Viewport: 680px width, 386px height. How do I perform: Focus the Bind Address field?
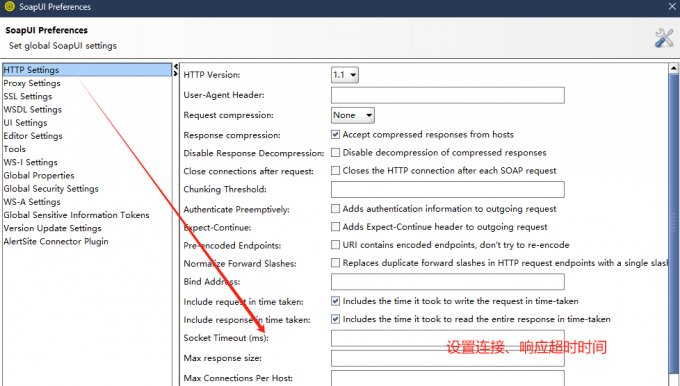[x=448, y=281]
